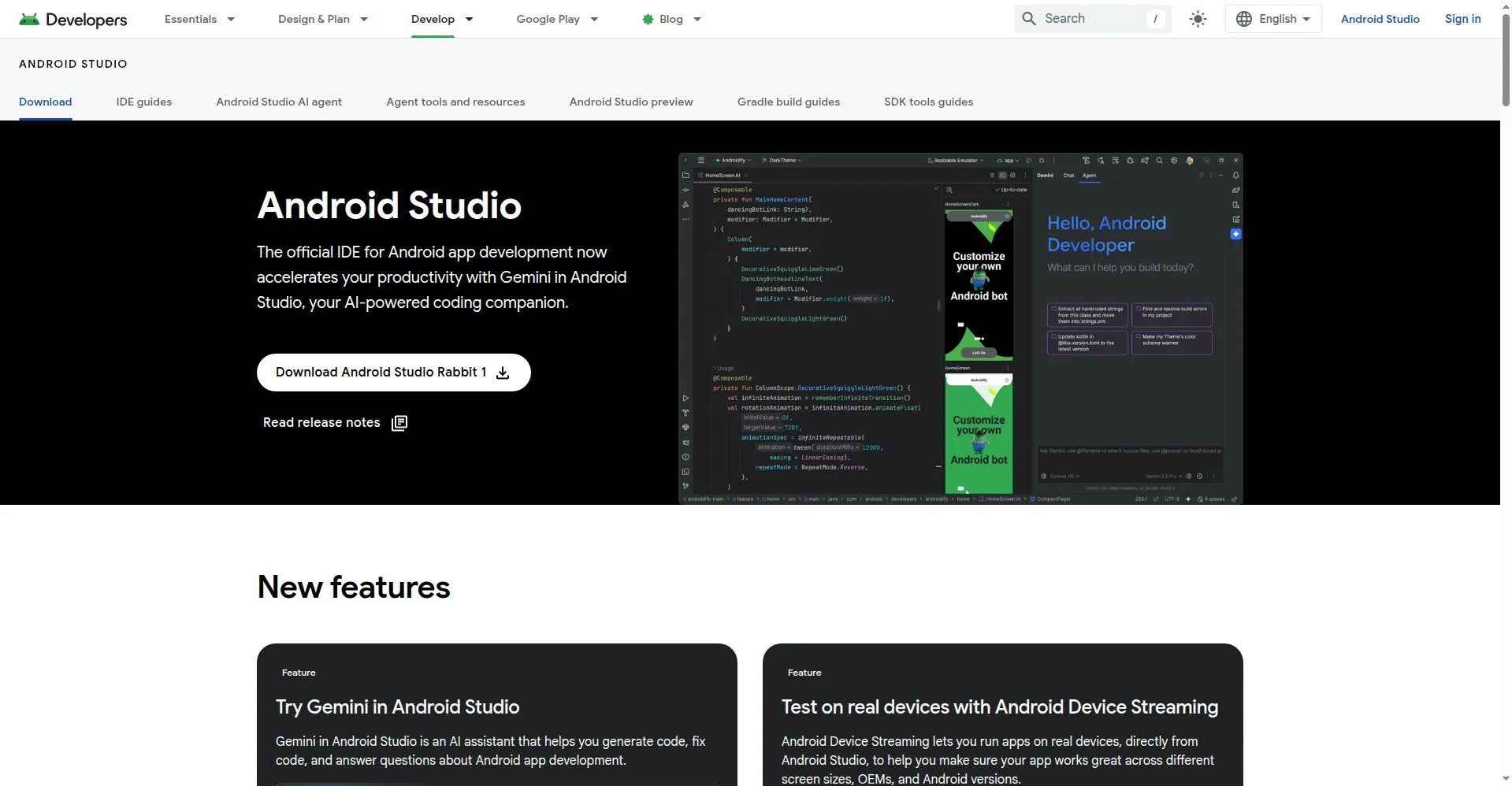Expand the Essentials dropdown arrow

coord(231,19)
